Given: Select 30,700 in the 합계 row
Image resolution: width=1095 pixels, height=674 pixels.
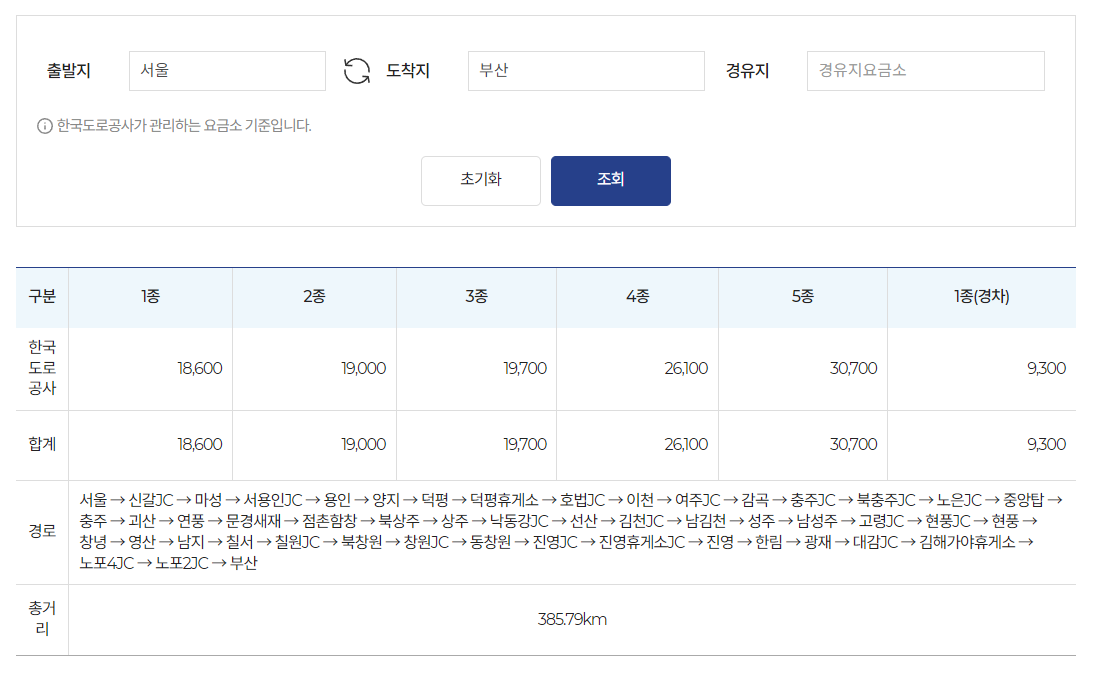Looking at the screenshot, I should point(853,444).
